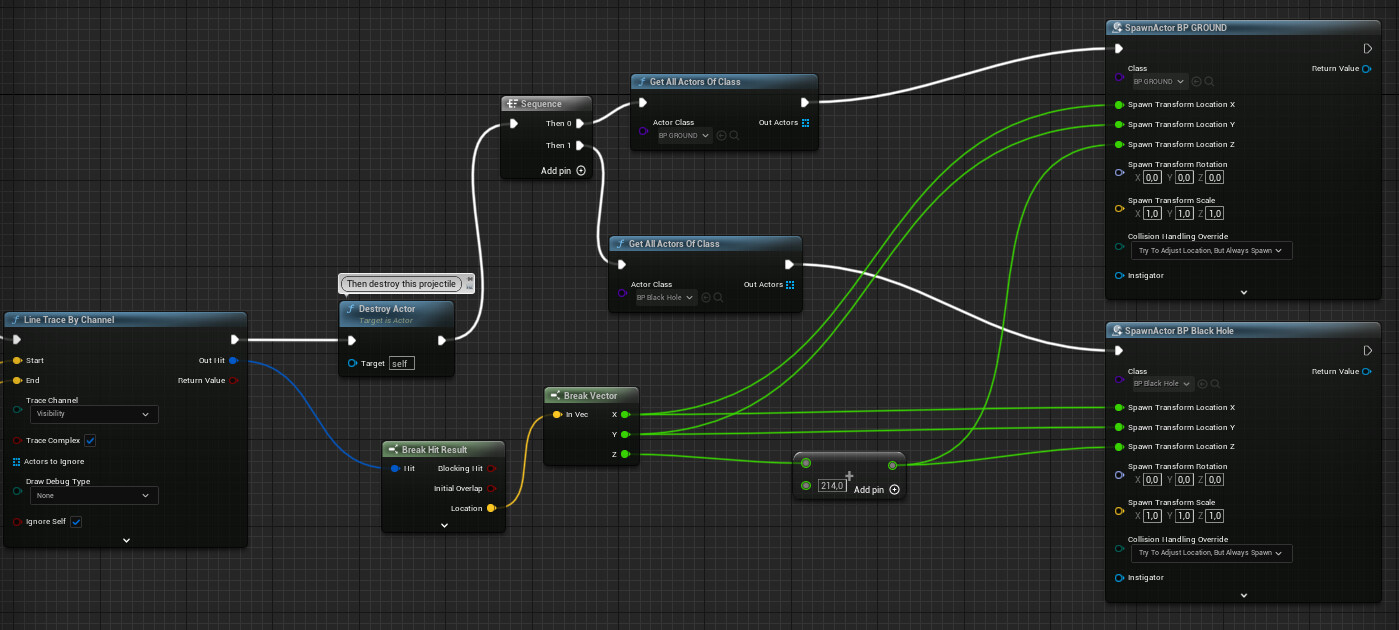Click the Location output pin on Break Hit Result
Viewport: 1399px width, 630px height.
[x=490, y=508]
